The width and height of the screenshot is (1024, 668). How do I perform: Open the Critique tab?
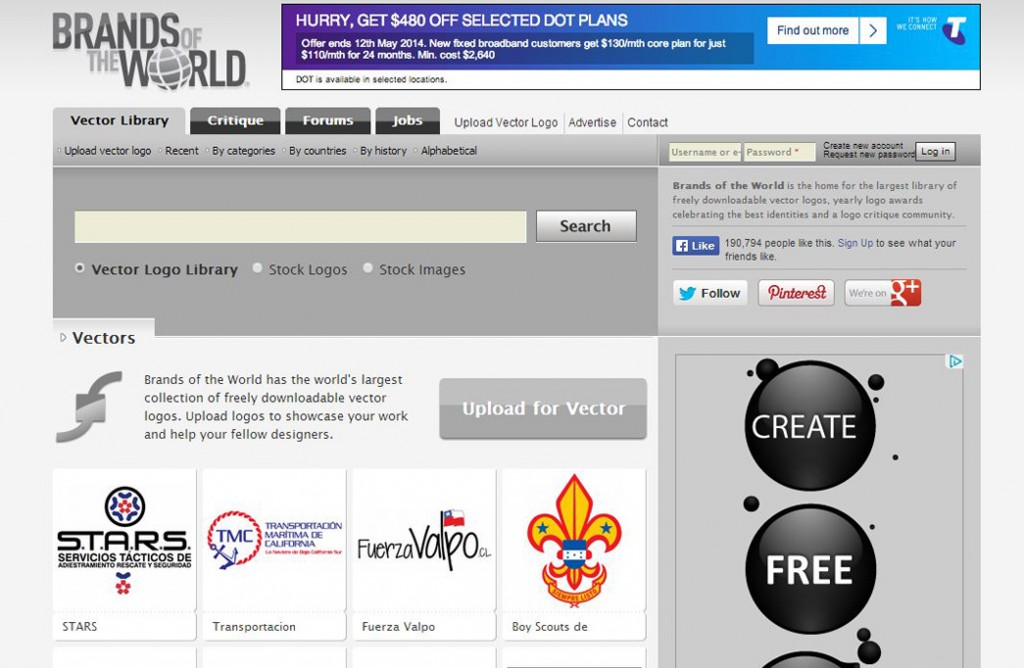[x=235, y=121]
